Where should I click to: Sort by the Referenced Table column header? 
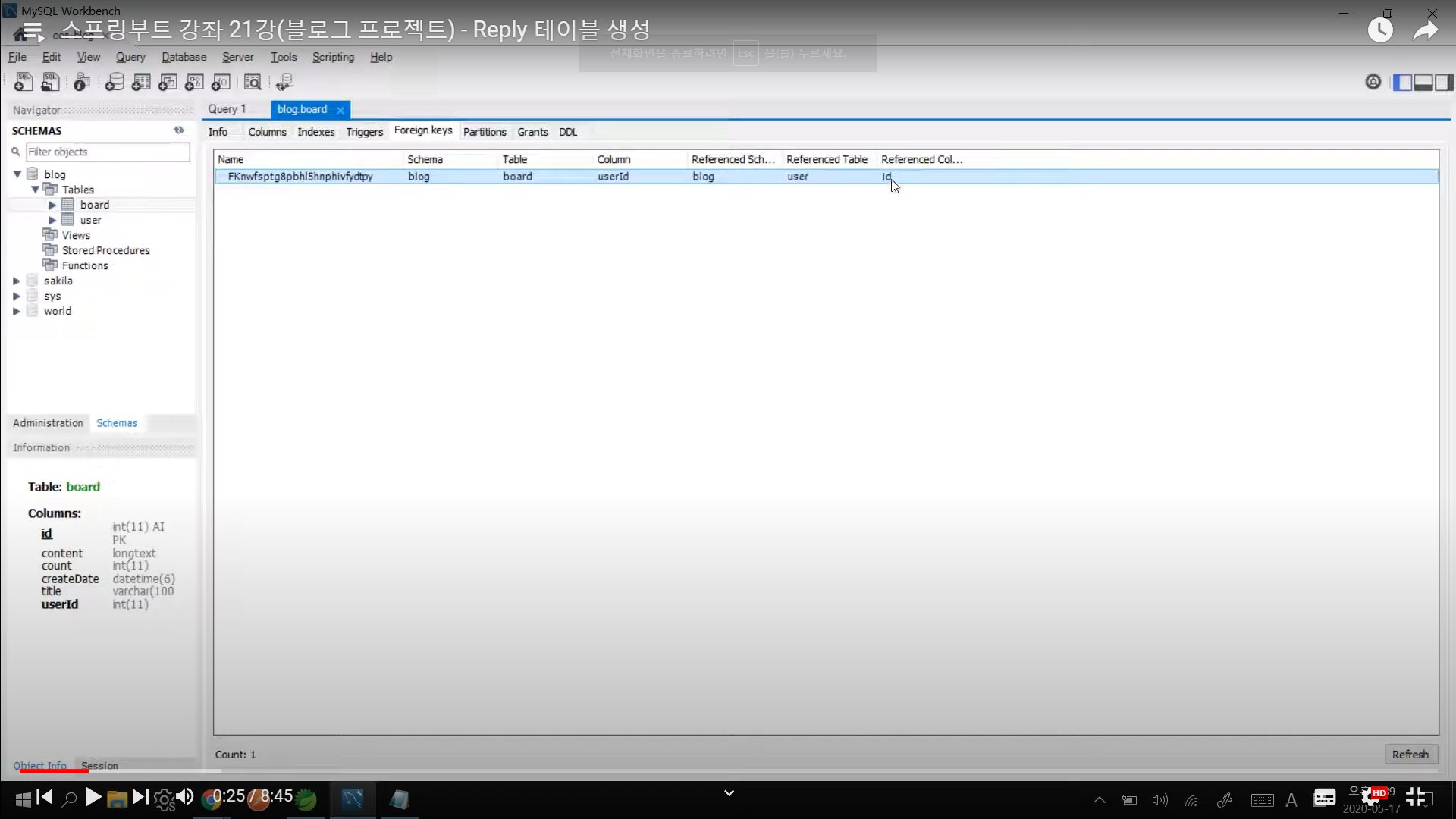point(827,159)
